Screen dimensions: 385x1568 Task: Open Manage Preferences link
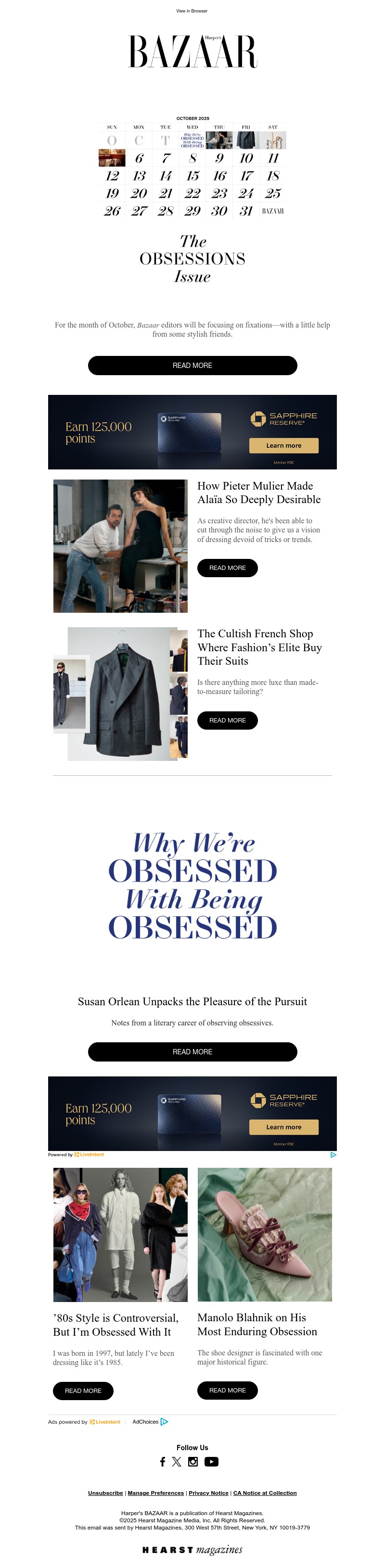point(155,1492)
